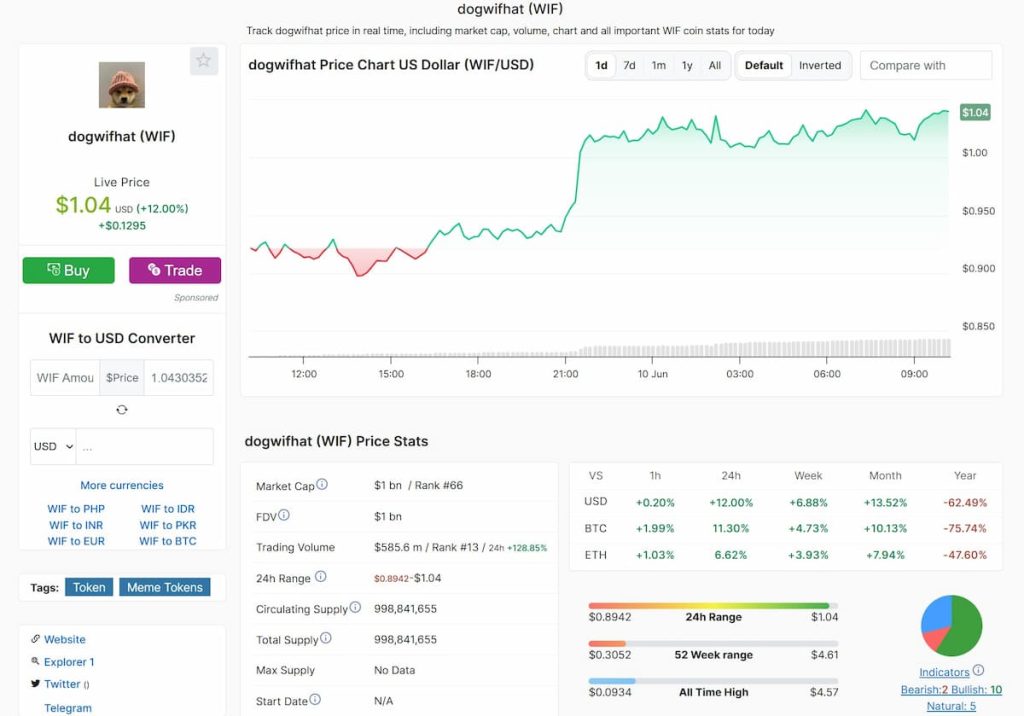Viewport: 1024px width, 716px height.
Task: Click the dogwifhat coin logo image
Action: point(122,85)
